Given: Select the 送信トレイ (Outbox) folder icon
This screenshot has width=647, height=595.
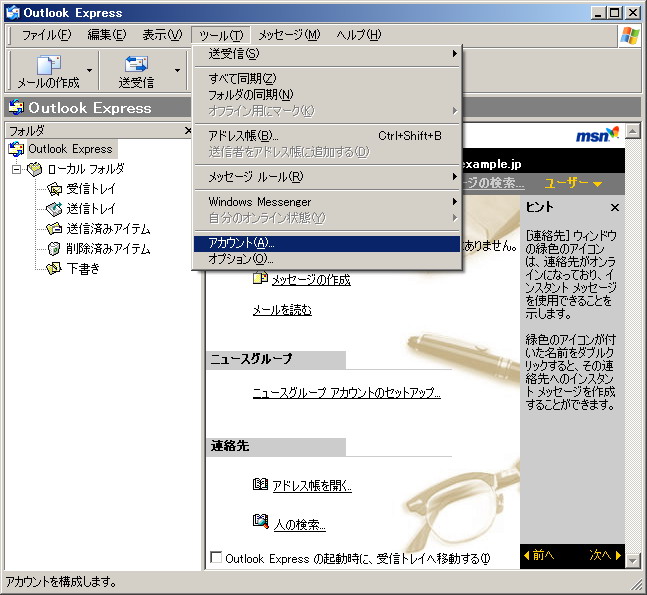Looking at the screenshot, I should (54, 209).
